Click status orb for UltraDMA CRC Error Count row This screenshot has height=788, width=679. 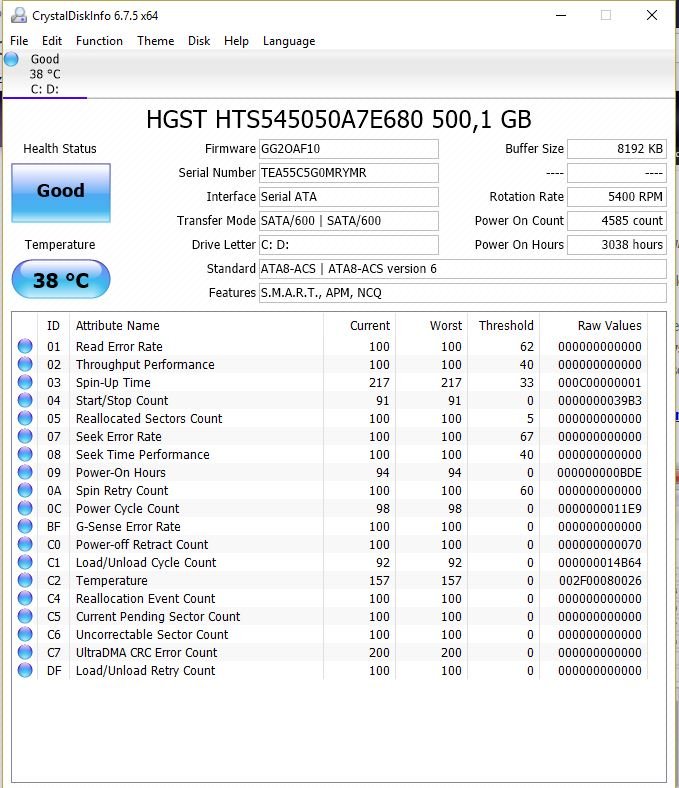pos(25,652)
